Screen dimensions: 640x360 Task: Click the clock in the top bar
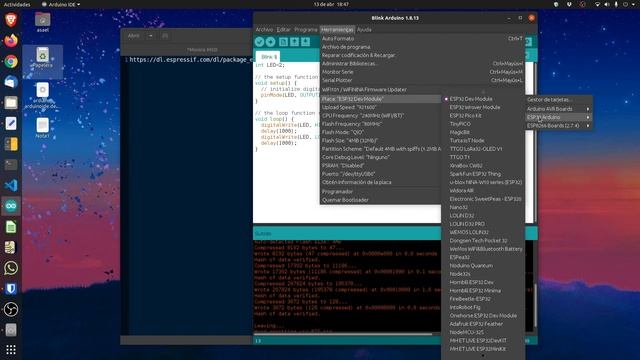pyautogui.click(x=331, y=4)
